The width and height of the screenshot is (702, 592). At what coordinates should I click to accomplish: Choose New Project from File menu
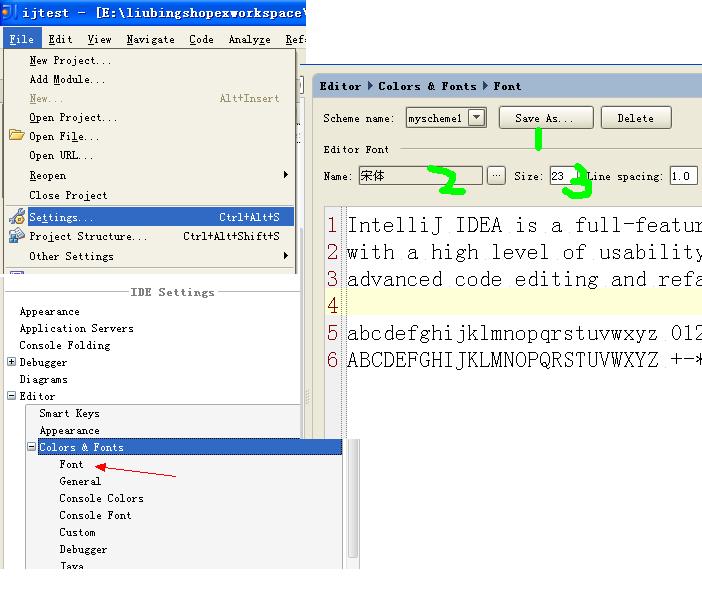pos(63,60)
